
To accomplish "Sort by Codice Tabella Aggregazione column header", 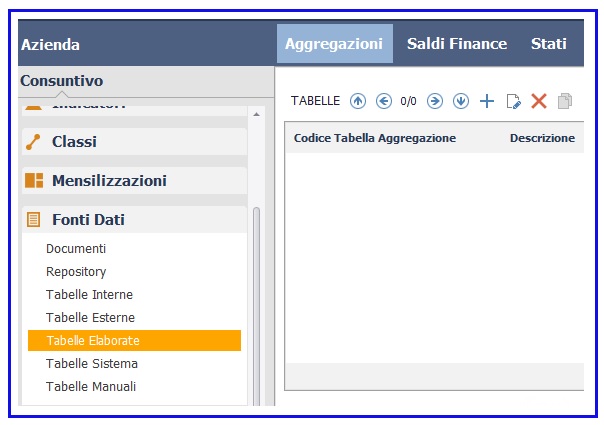I will (x=375, y=138).
